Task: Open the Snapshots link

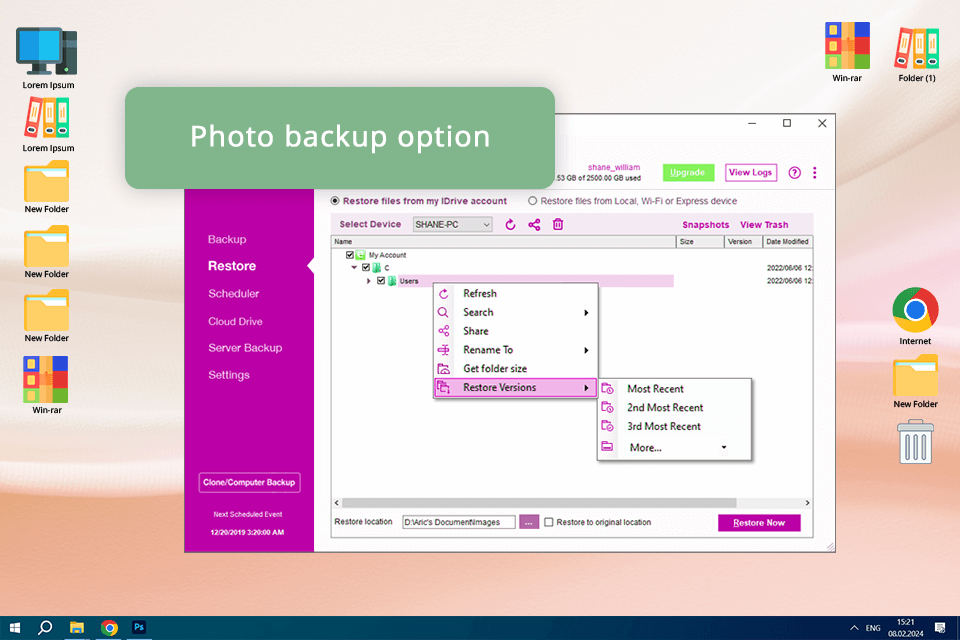Action: (705, 225)
